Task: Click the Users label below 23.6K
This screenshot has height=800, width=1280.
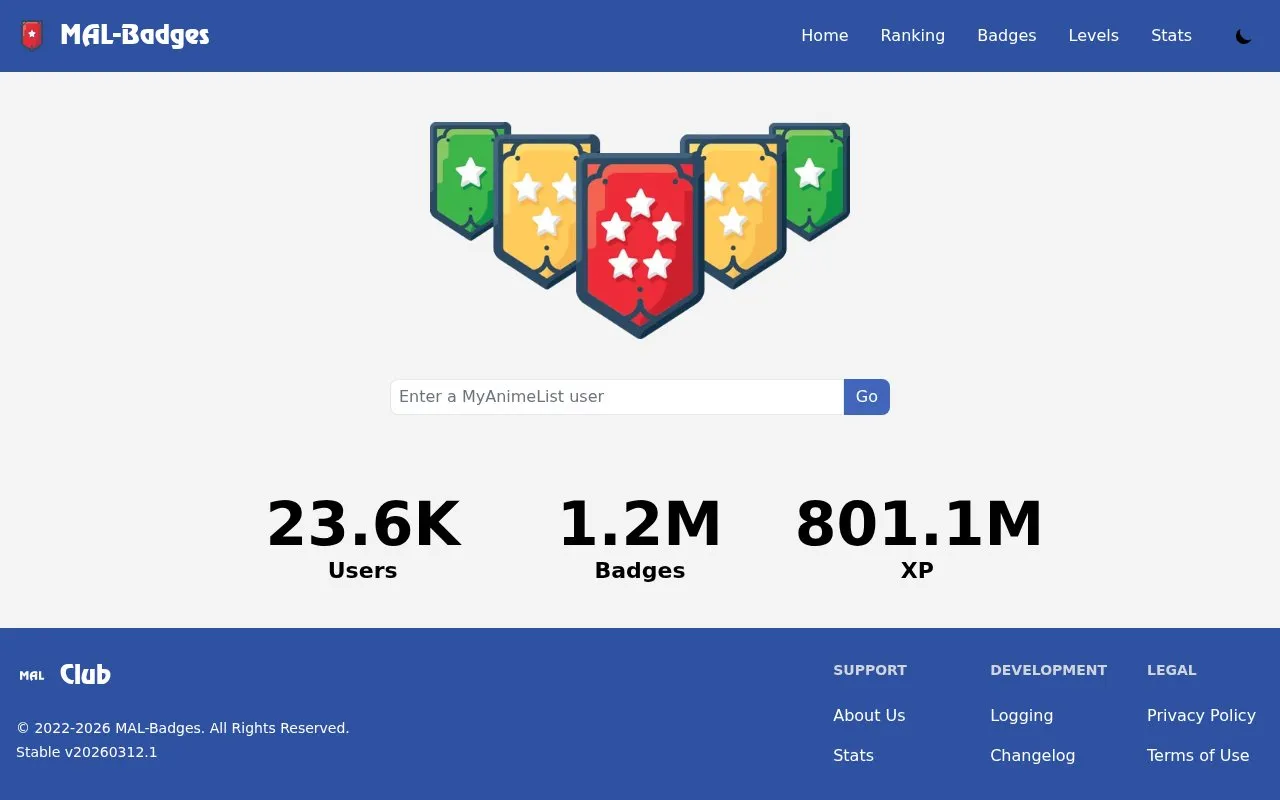Action: 363,570
